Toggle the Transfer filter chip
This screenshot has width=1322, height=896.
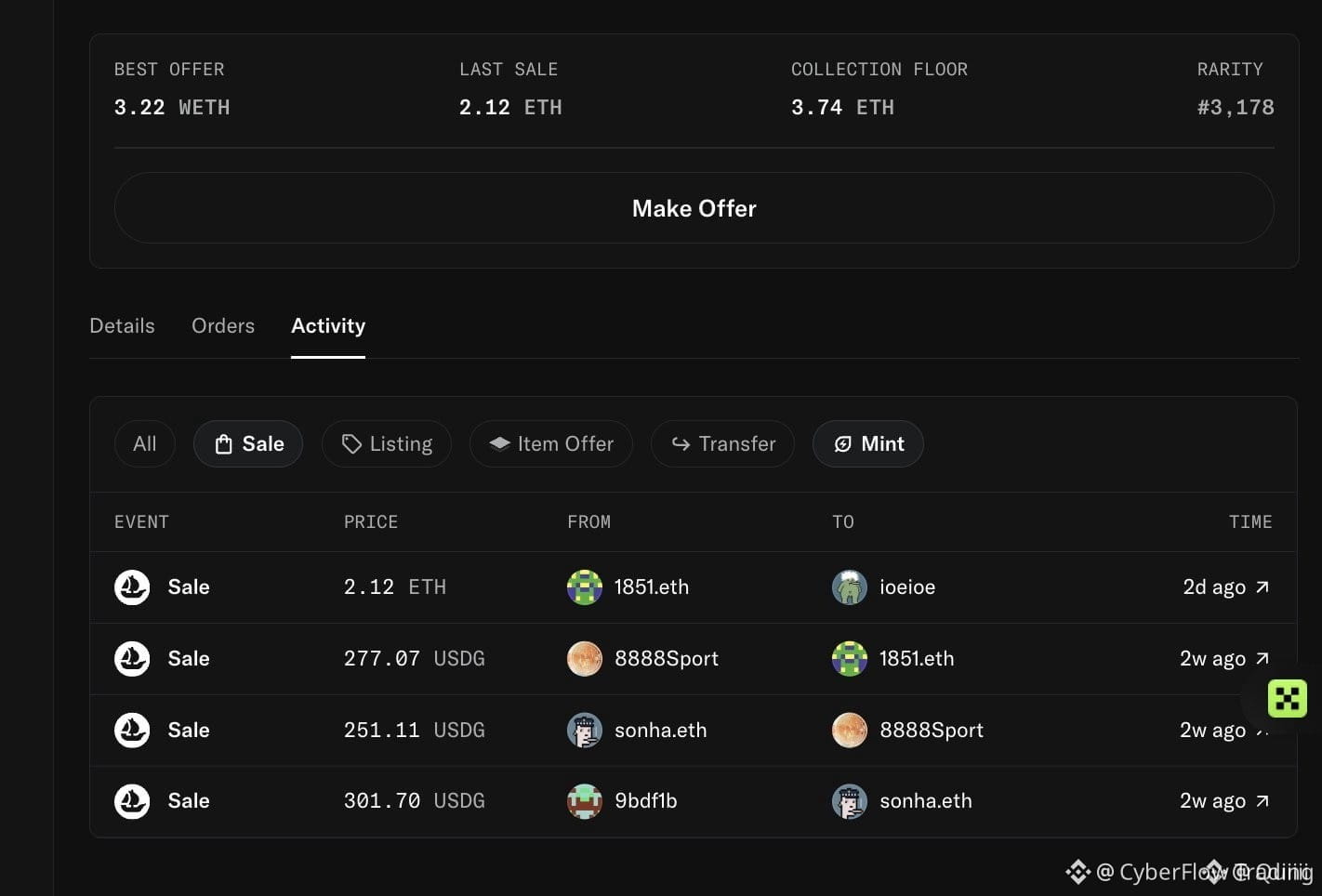point(723,444)
